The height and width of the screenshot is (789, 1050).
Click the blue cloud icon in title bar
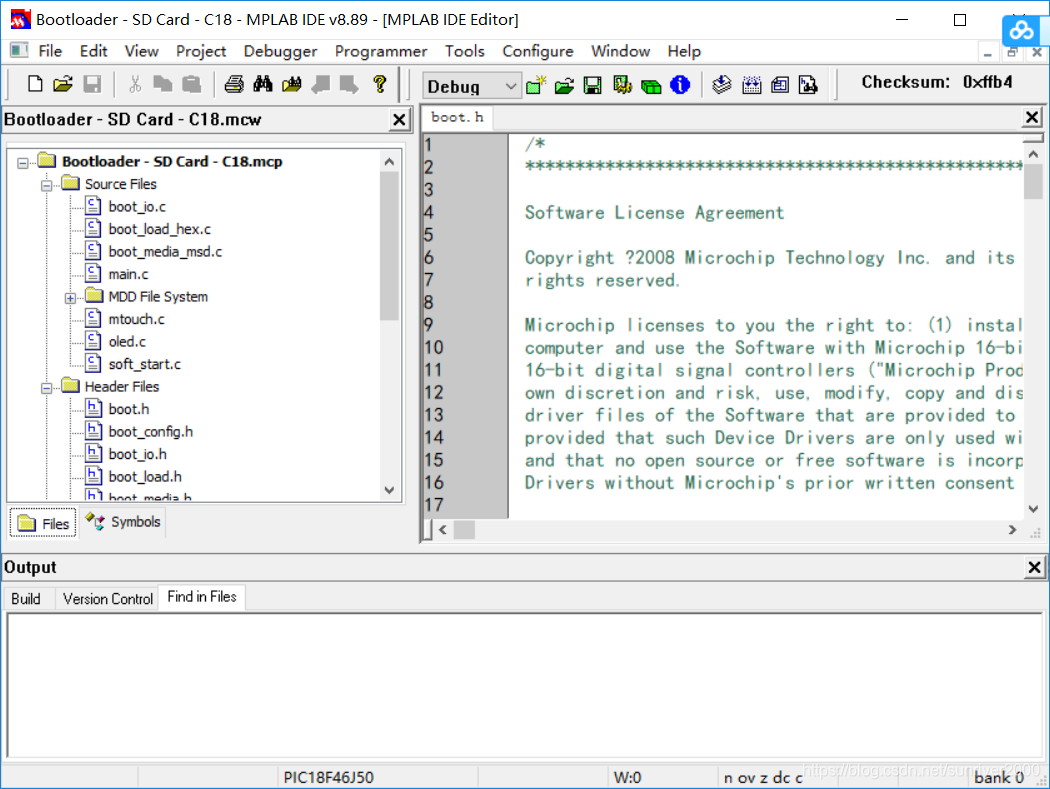click(x=1021, y=29)
